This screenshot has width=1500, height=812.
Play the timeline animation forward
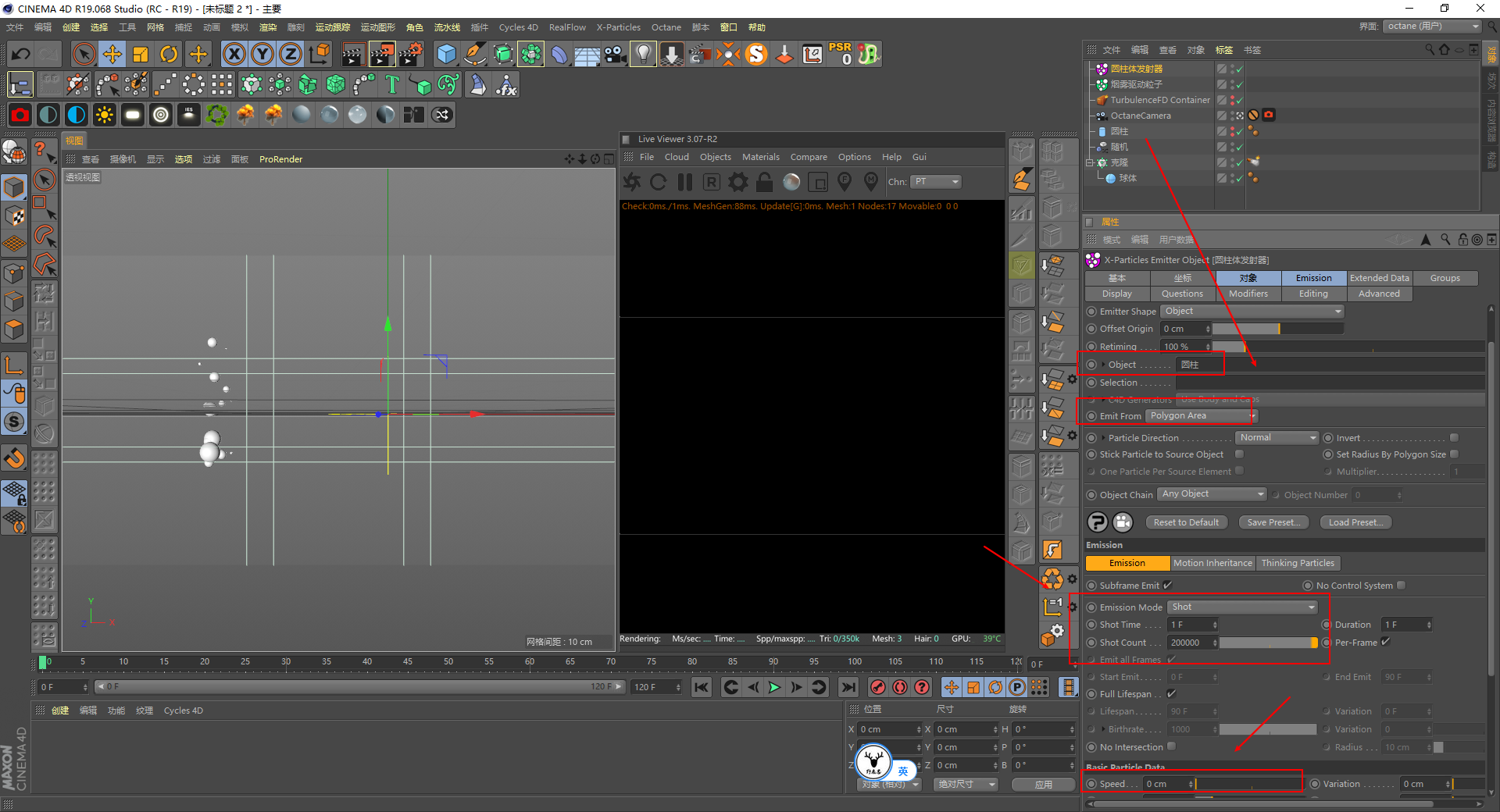tap(774, 687)
